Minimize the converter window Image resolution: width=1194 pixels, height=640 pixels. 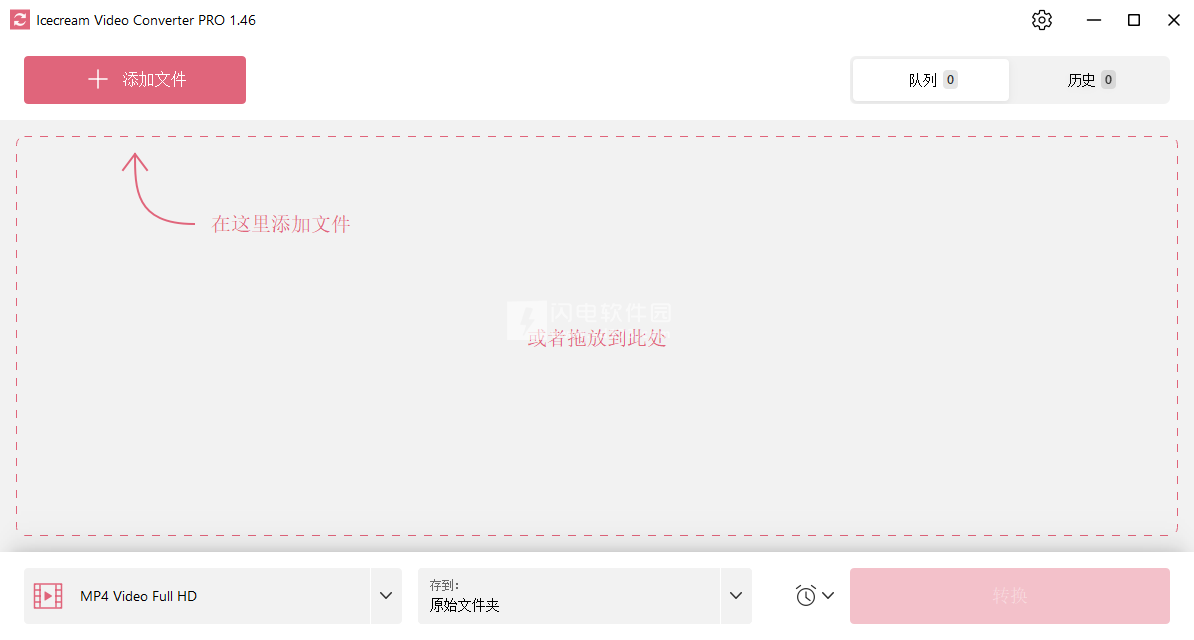tap(1093, 20)
